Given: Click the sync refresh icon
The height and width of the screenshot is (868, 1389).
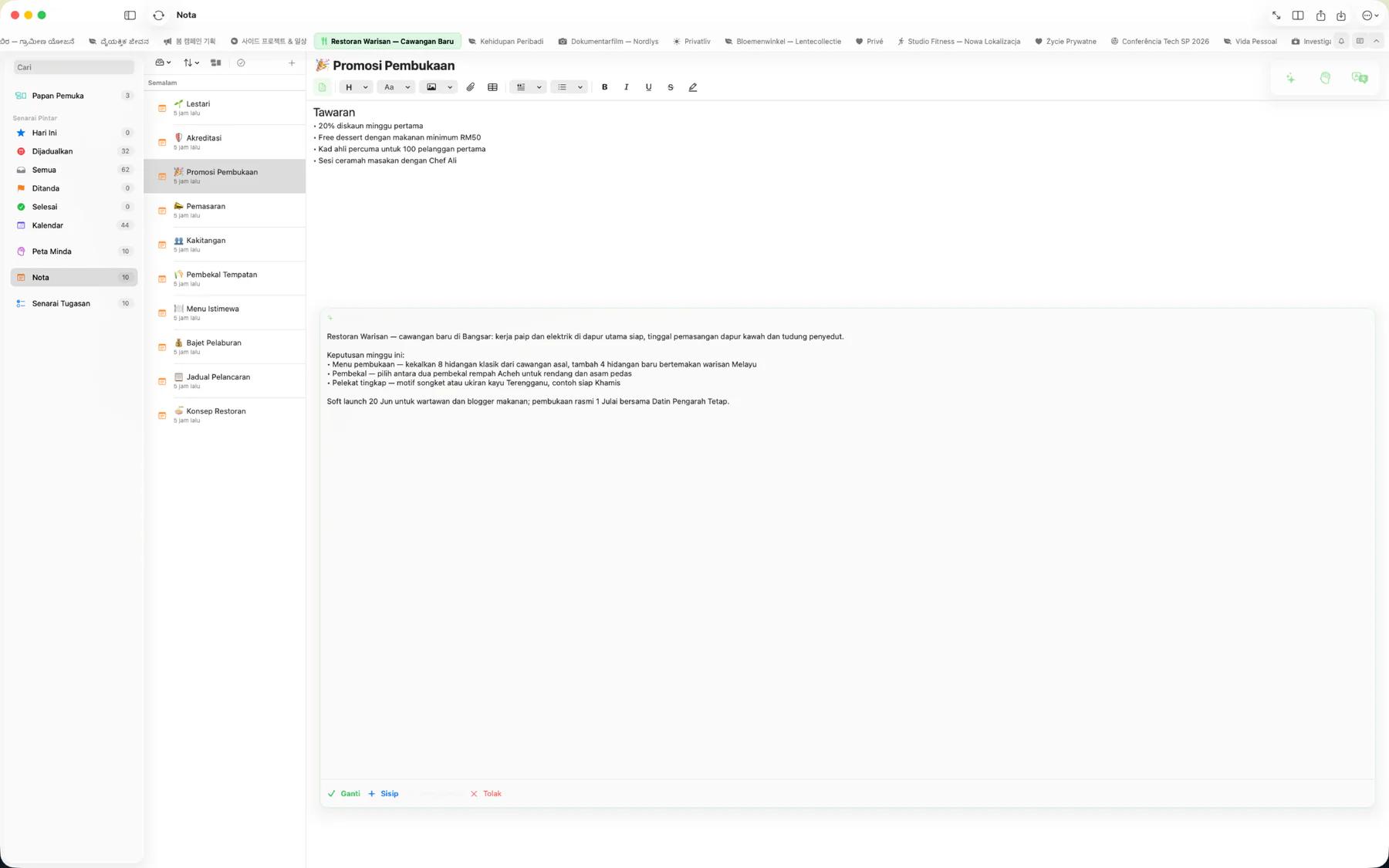Looking at the screenshot, I should (159, 15).
